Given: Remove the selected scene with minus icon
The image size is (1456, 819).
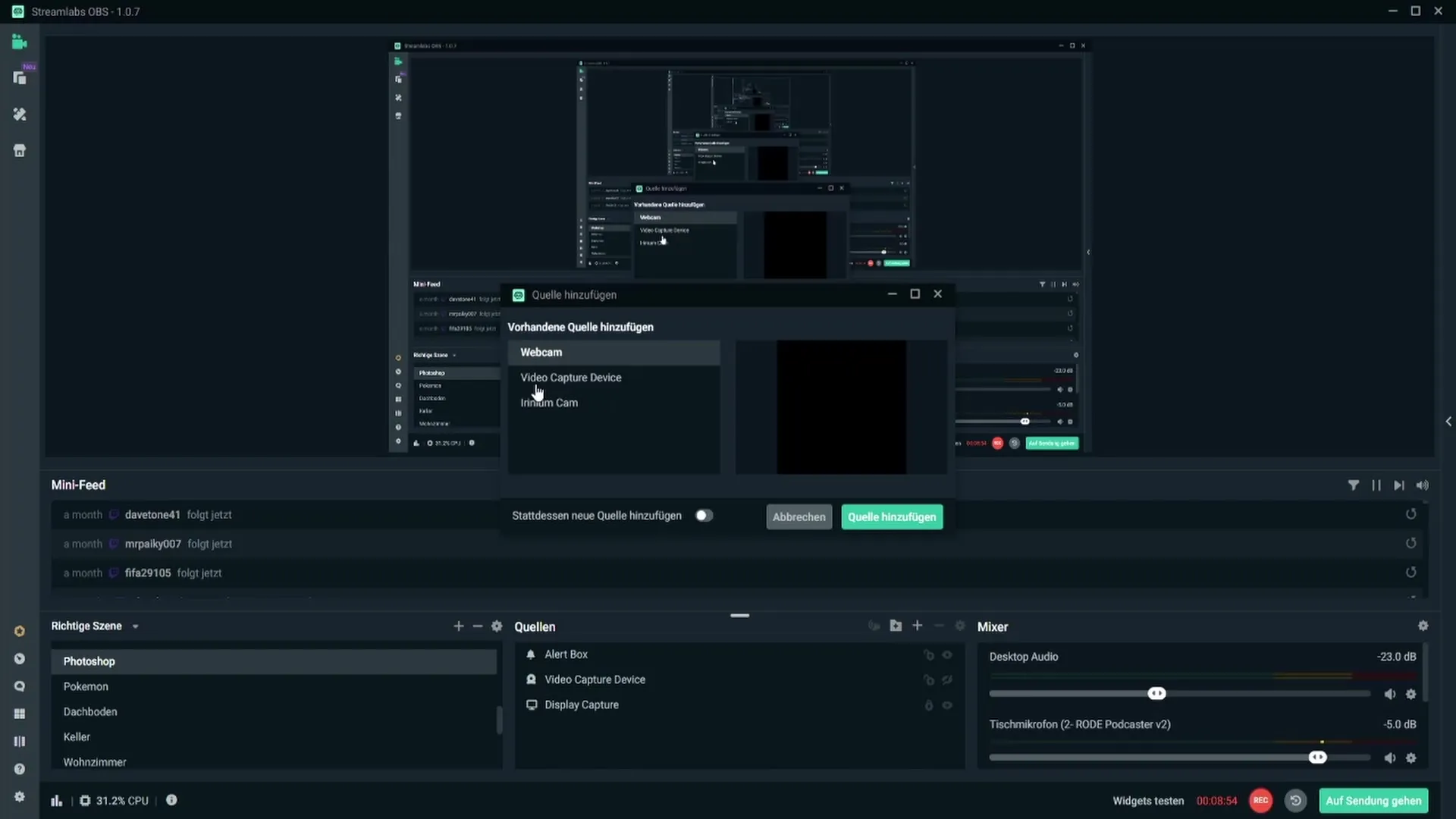Looking at the screenshot, I should [x=478, y=626].
